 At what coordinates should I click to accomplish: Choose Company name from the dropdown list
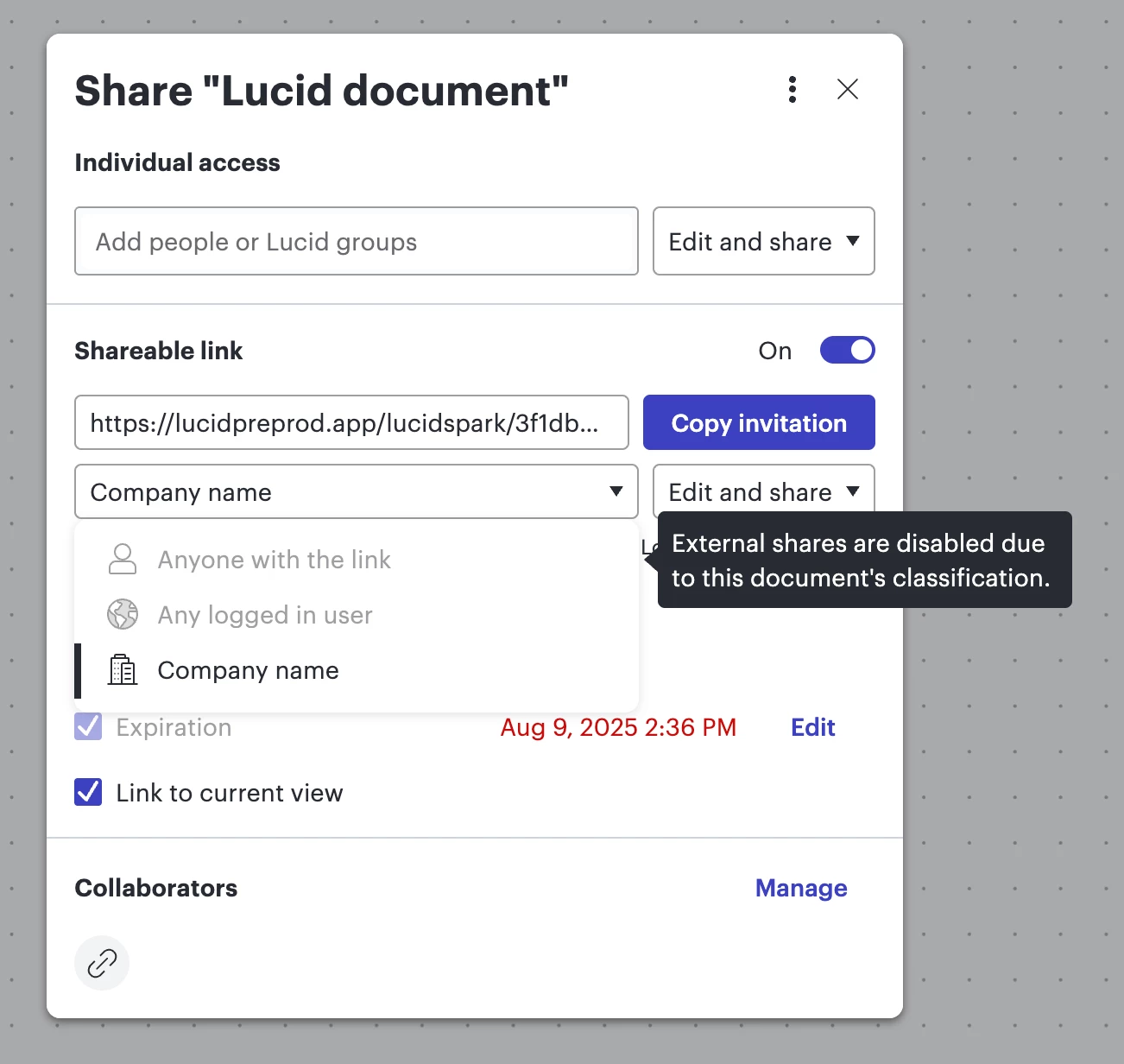click(357, 670)
